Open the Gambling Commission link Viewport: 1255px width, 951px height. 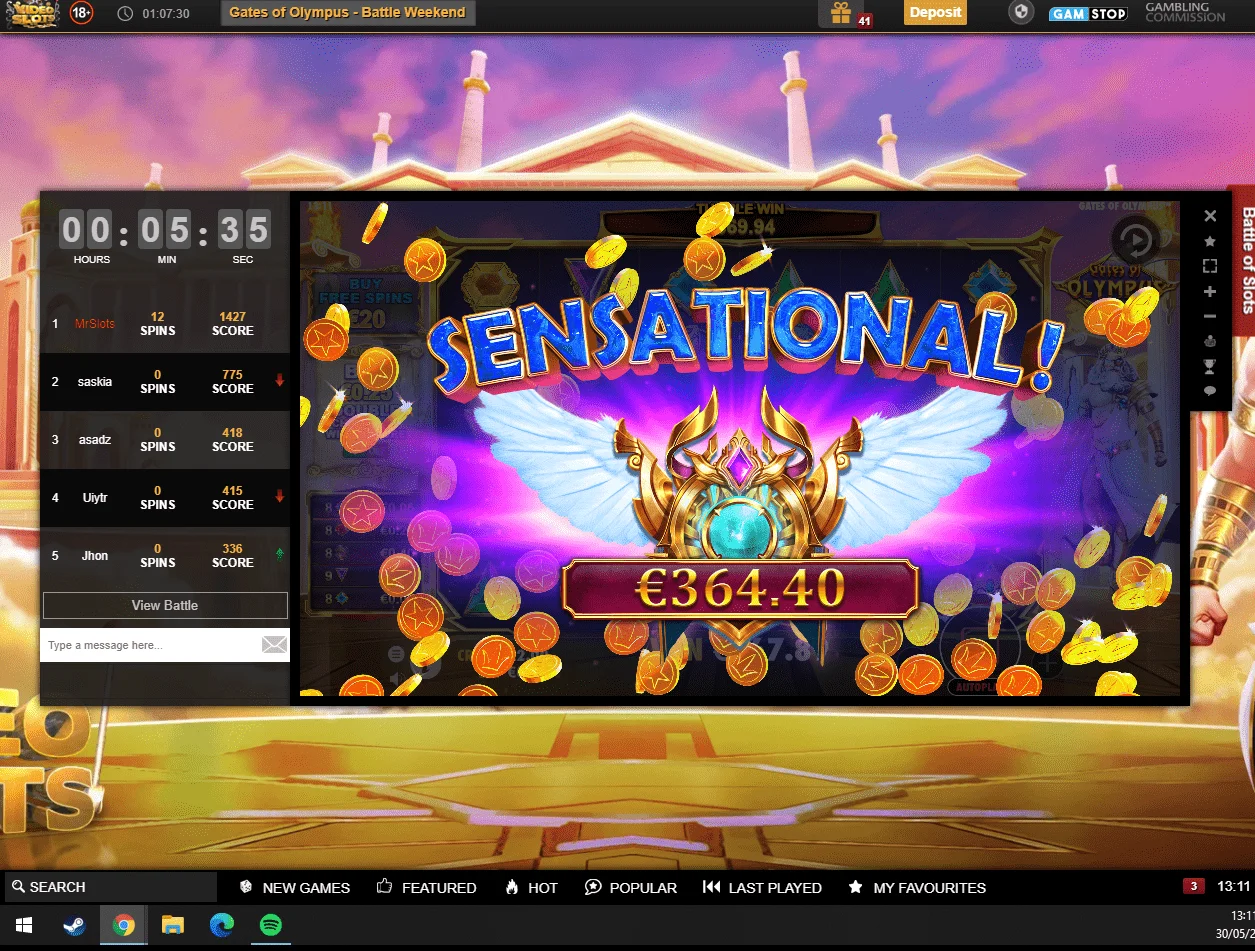(x=1185, y=13)
